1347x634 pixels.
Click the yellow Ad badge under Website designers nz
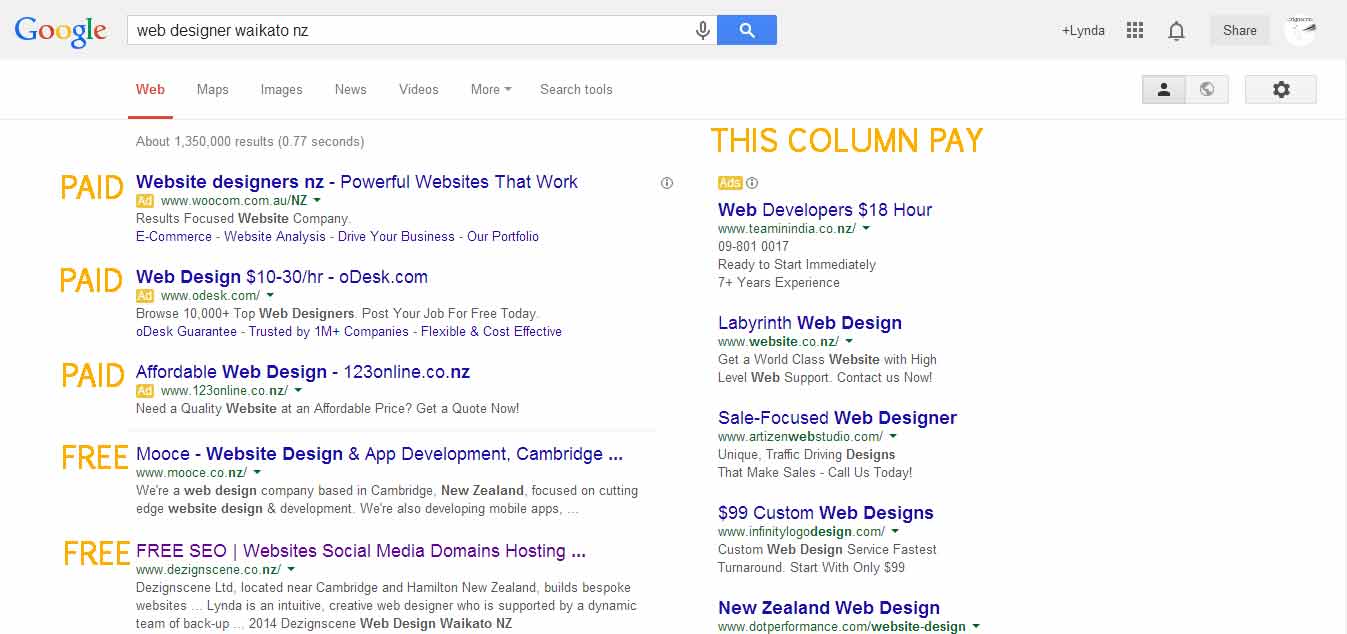pyautogui.click(x=144, y=200)
